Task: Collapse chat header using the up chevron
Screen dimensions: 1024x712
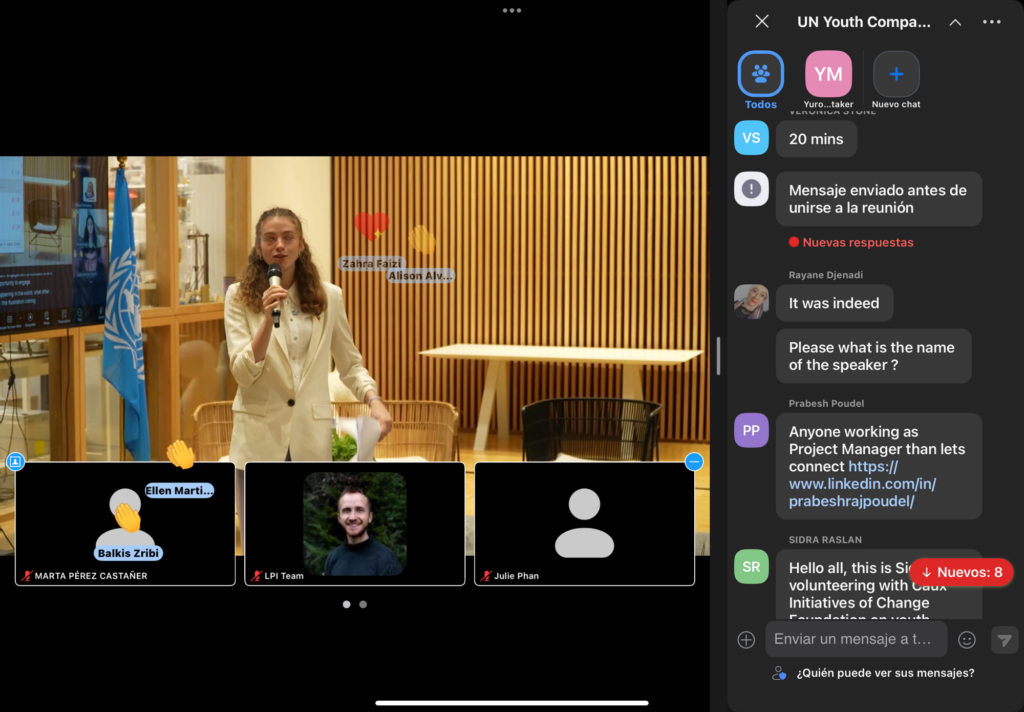Action: click(x=955, y=22)
